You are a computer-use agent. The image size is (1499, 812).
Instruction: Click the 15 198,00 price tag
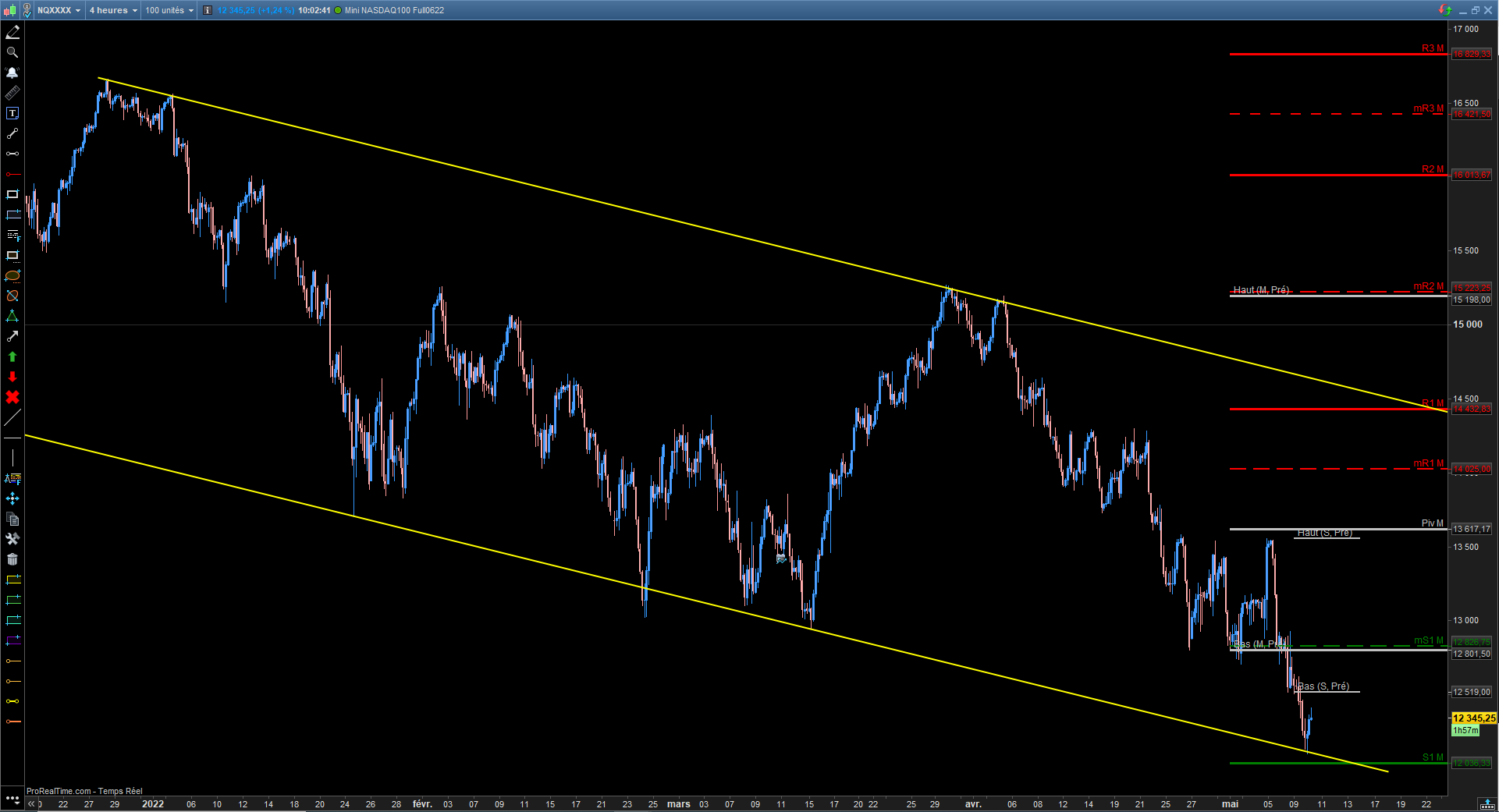(x=1472, y=300)
